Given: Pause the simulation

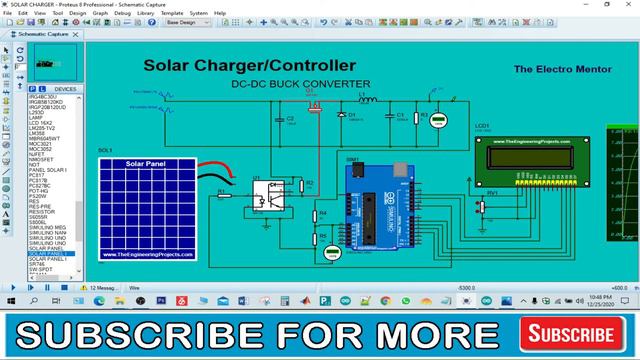Looking at the screenshot, I should click(47, 287).
